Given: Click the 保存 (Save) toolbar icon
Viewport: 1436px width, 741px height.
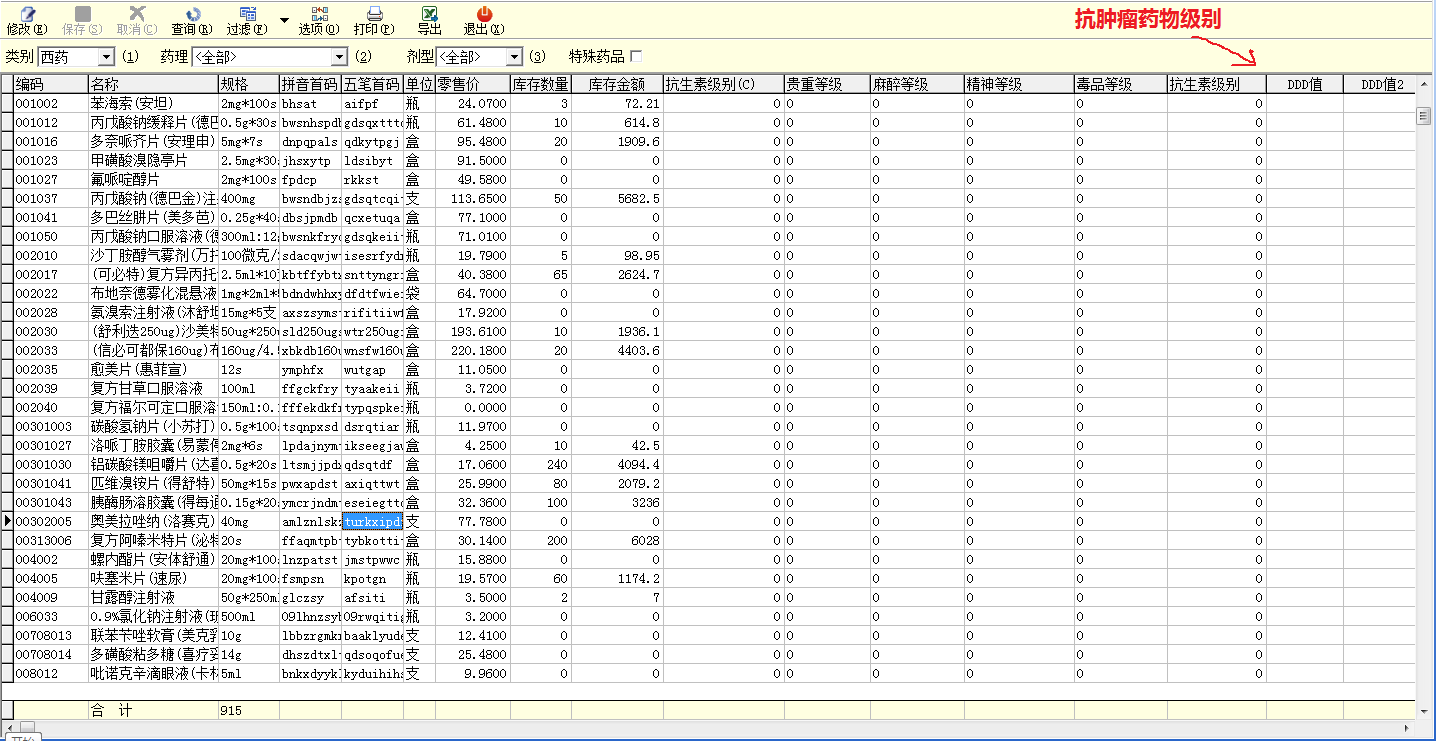Looking at the screenshot, I should point(82,20).
